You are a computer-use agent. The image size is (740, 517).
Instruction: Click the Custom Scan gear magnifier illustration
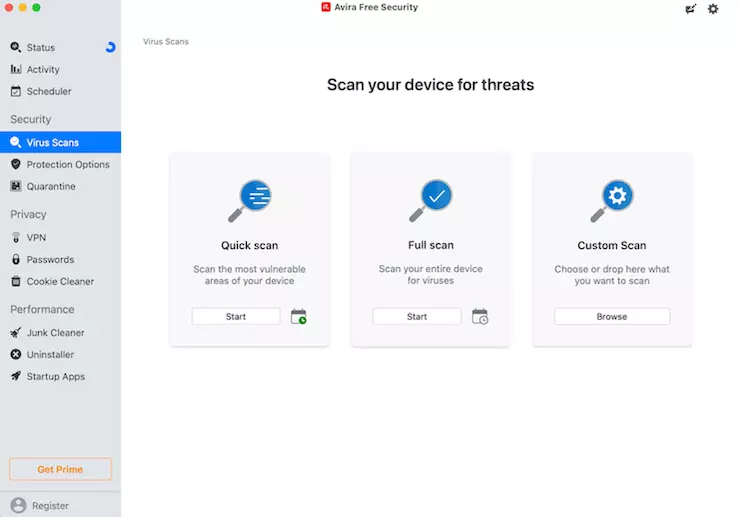coord(612,200)
